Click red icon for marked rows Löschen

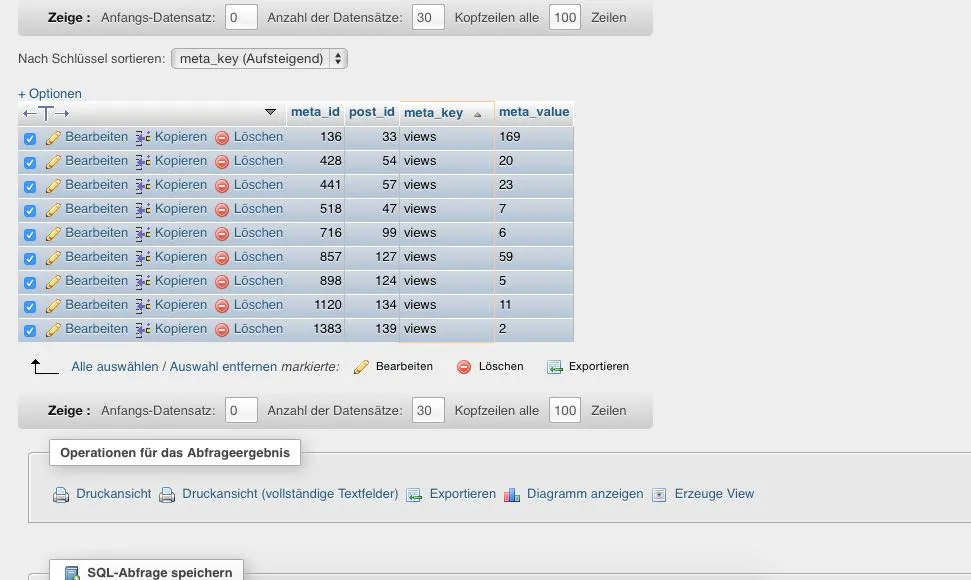[x=464, y=367]
